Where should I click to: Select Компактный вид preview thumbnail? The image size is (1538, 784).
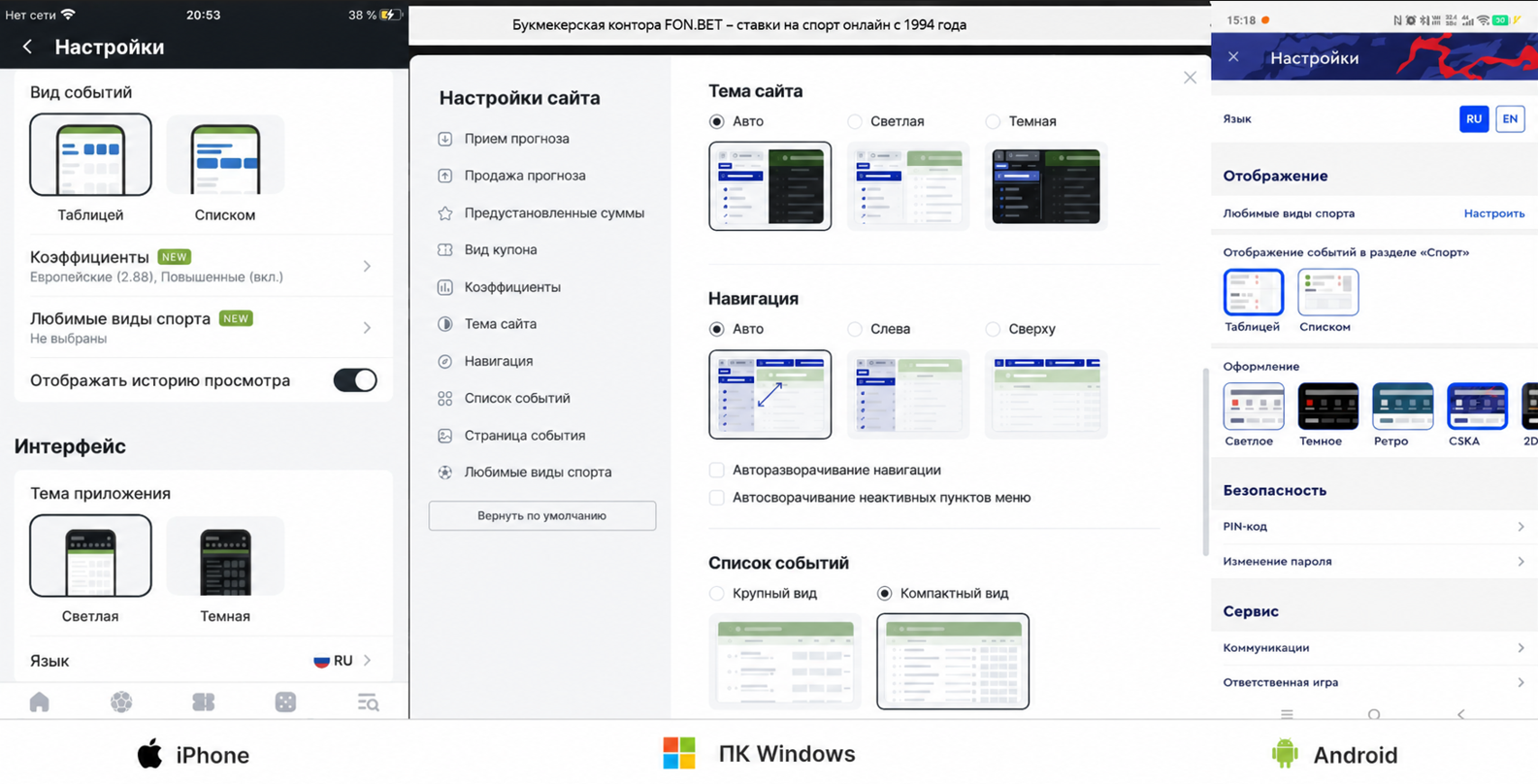(x=953, y=662)
